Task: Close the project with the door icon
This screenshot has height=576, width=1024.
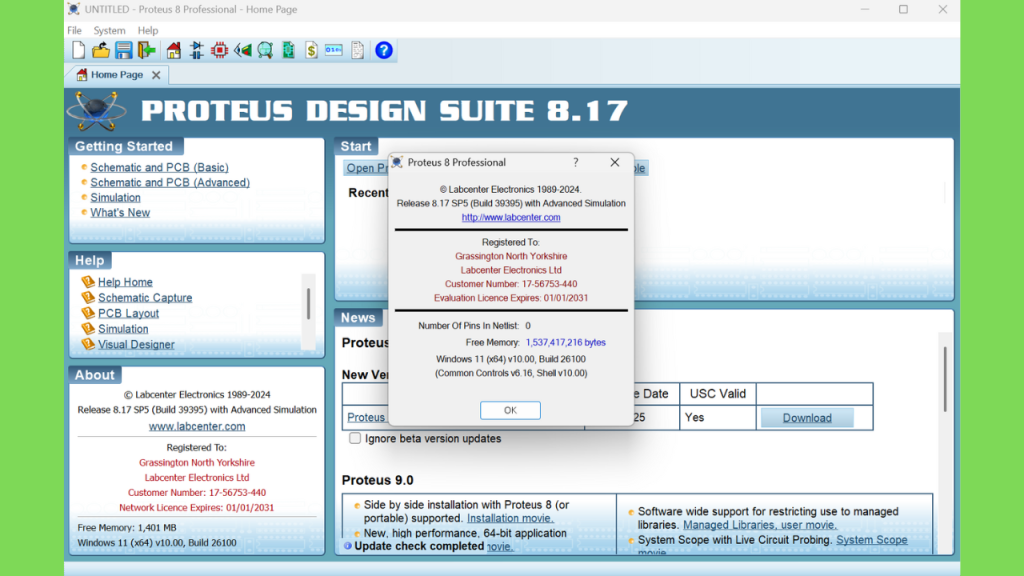Action: [x=146, y=50]
